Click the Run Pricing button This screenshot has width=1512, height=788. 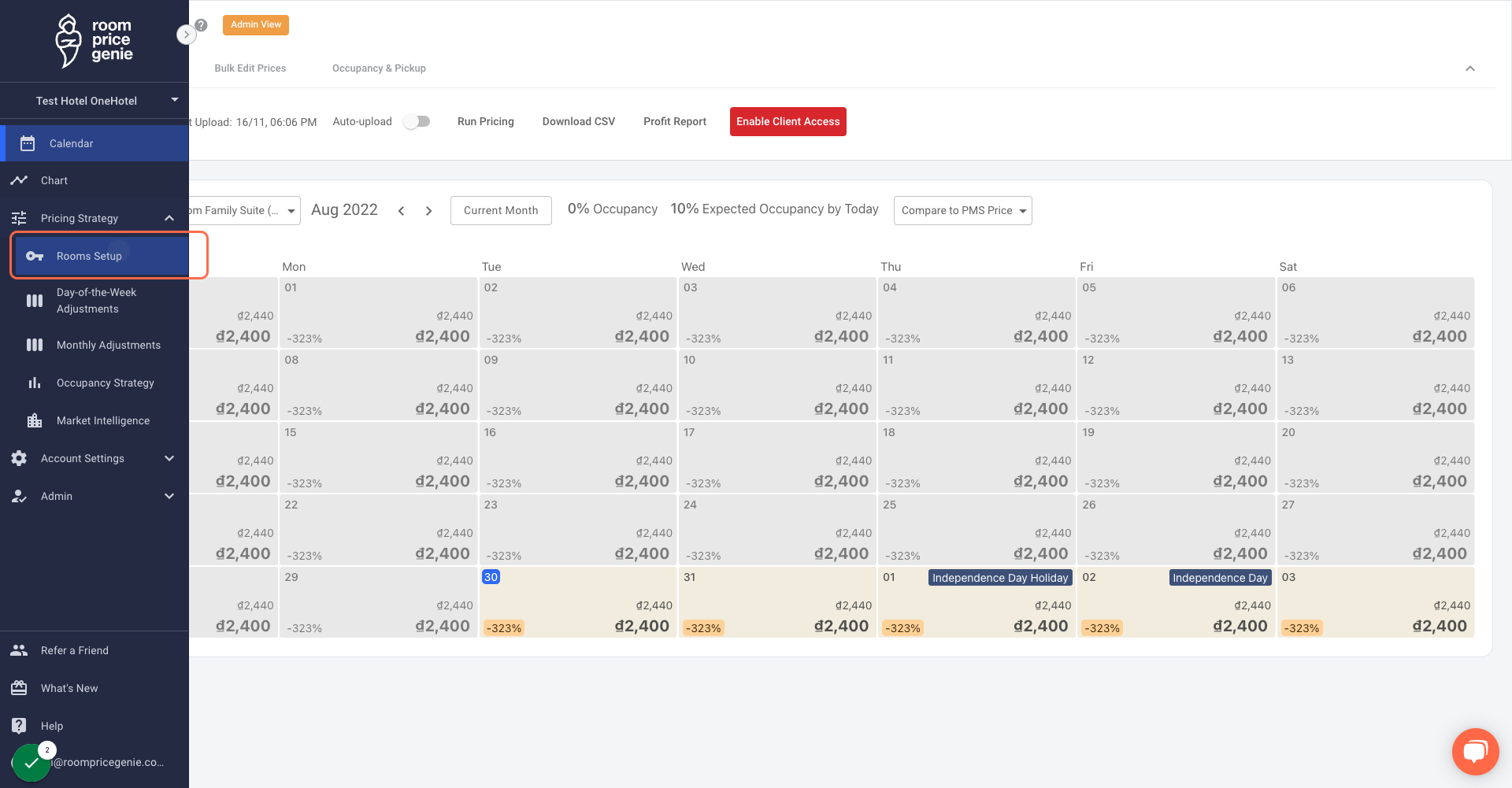click(x=486, y=121)
